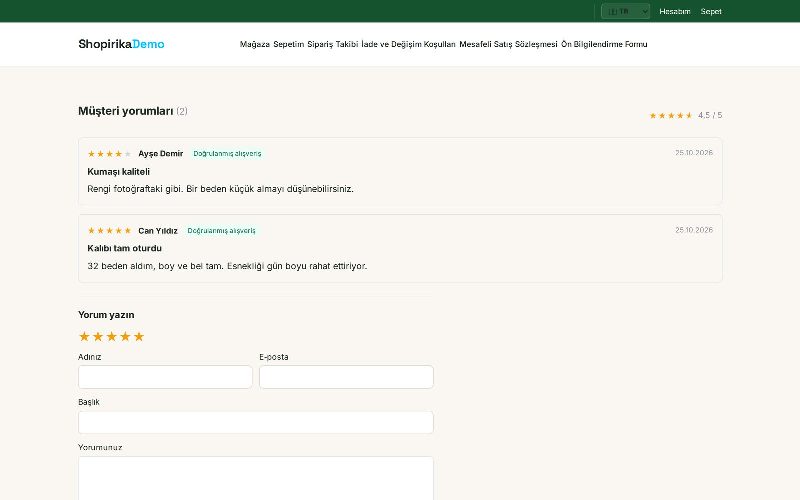Click the Kalıbı tam oturdu review title
The image size is (800, 500).
[124, 248]
